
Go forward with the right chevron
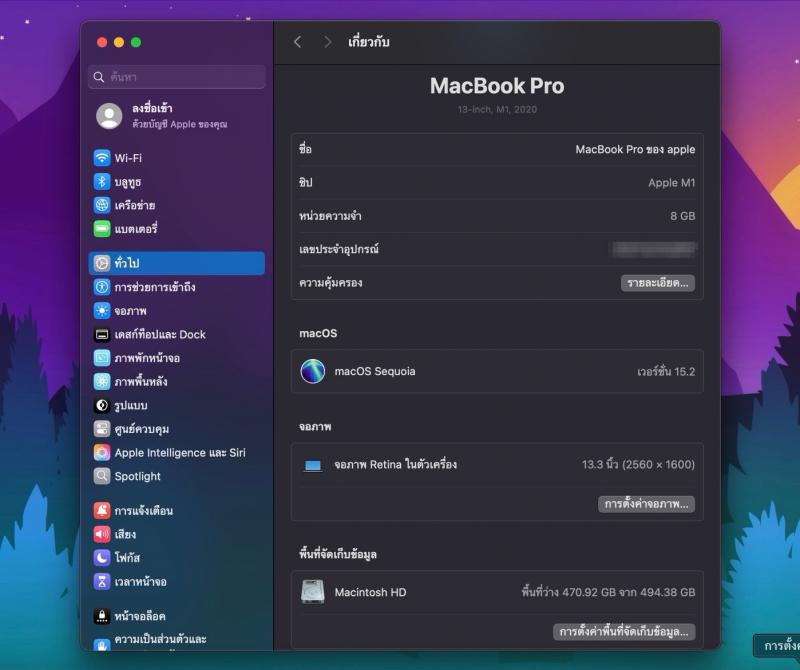328,42
